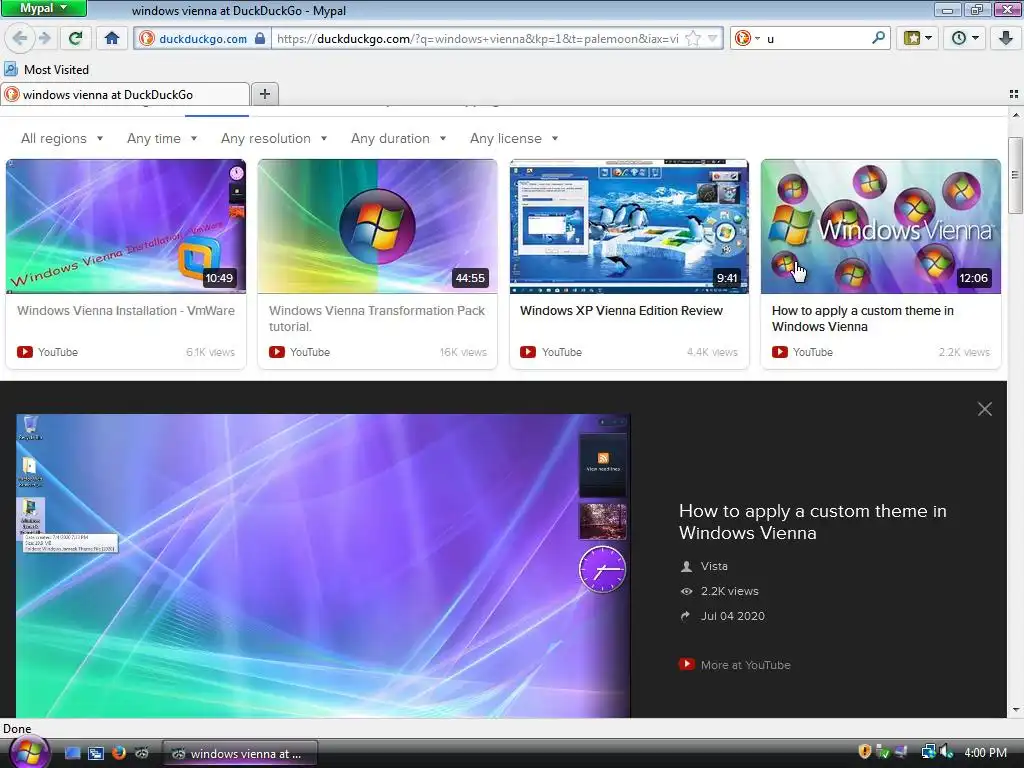
Task: Expand the address bar history dropdown
Action: tap(713, 39)
